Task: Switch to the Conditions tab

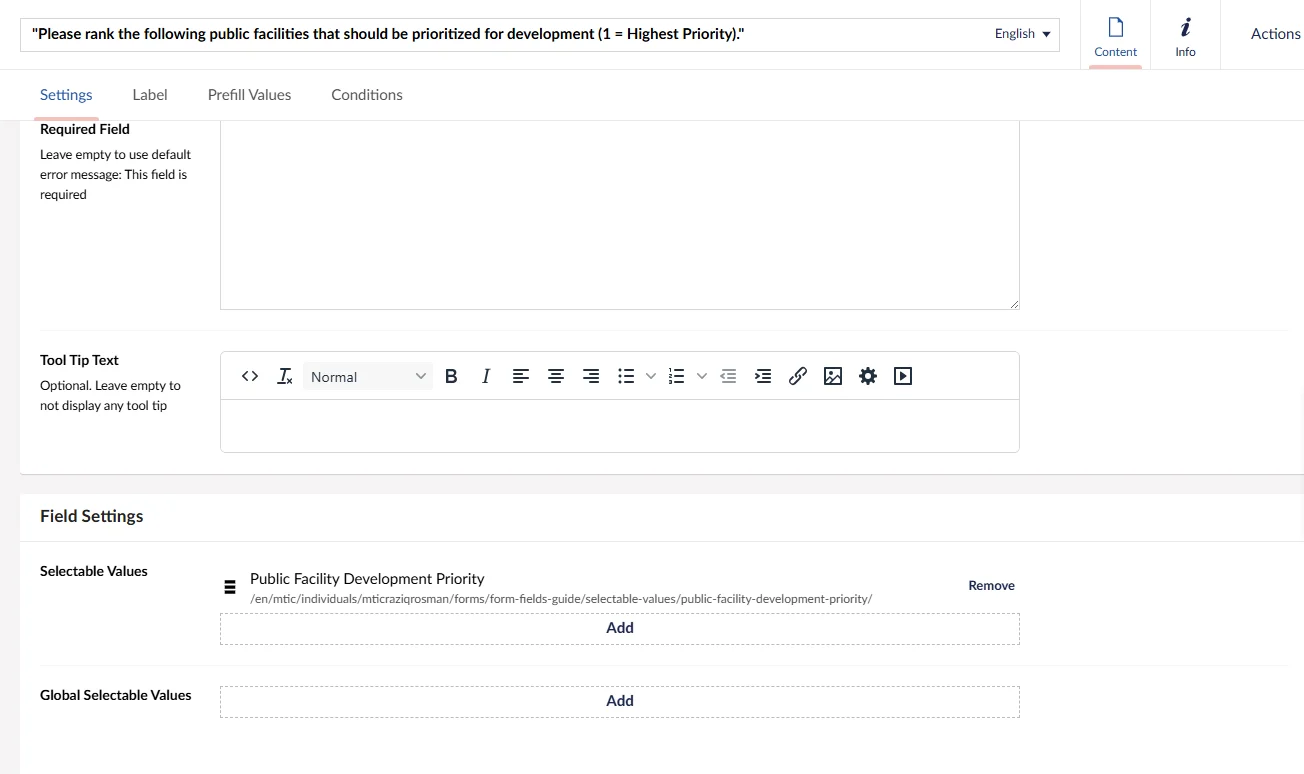Action: 367,95
